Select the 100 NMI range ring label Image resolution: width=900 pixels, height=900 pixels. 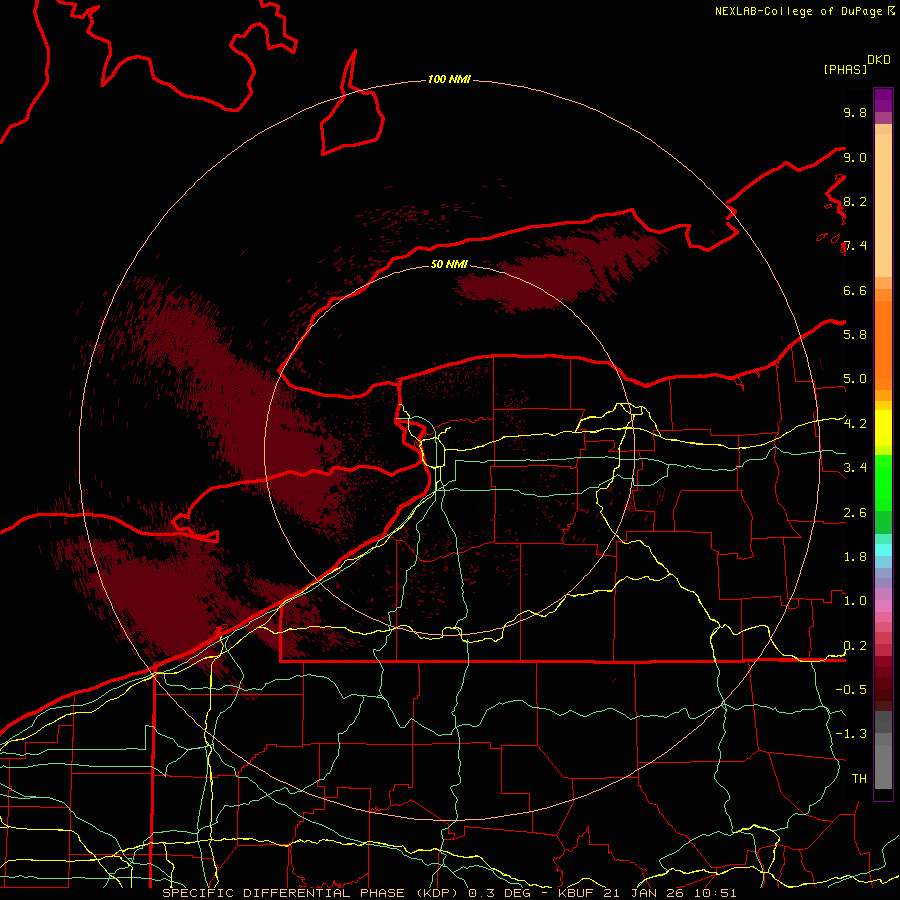[x=449, y=79]
